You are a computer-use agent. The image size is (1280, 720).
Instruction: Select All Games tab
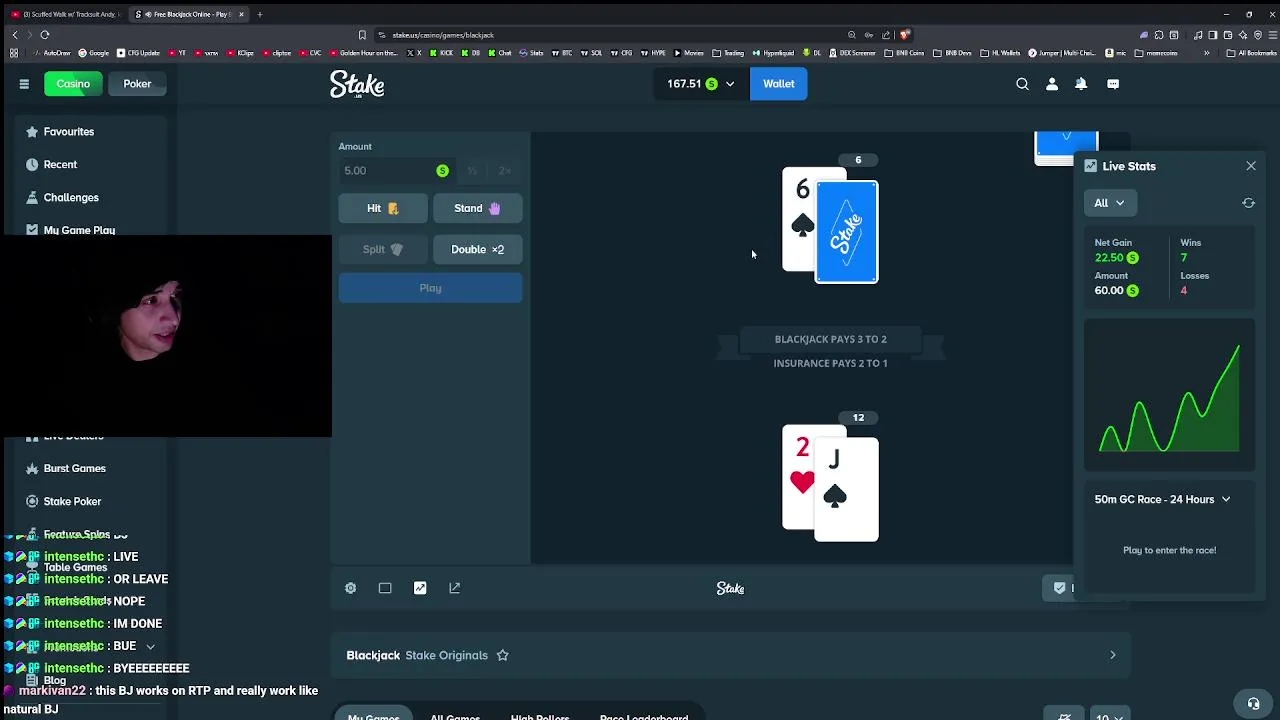pyautogui.click(x=455, y=715)
